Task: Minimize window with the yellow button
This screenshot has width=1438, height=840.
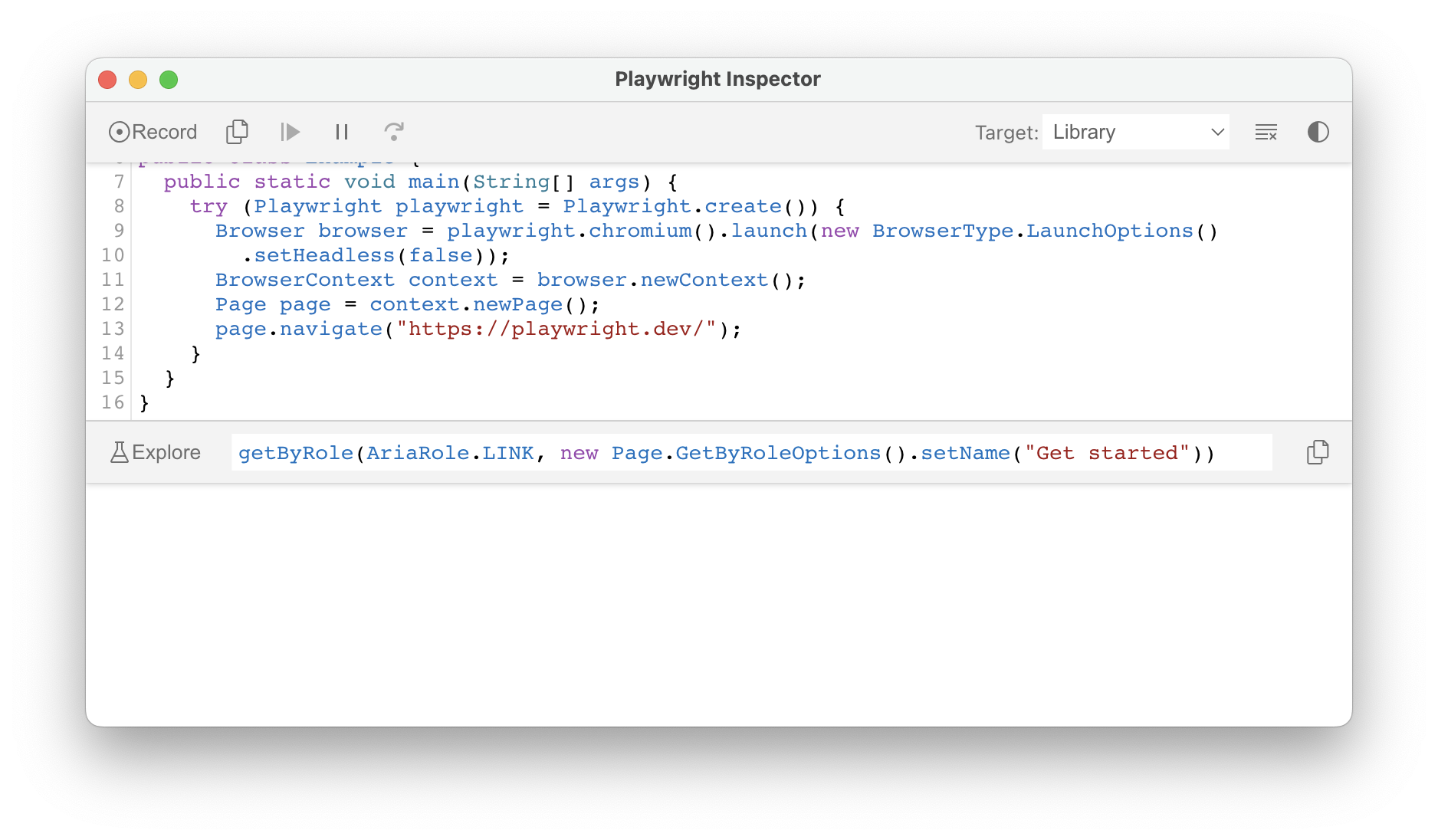Action: (x=138, y=80)
